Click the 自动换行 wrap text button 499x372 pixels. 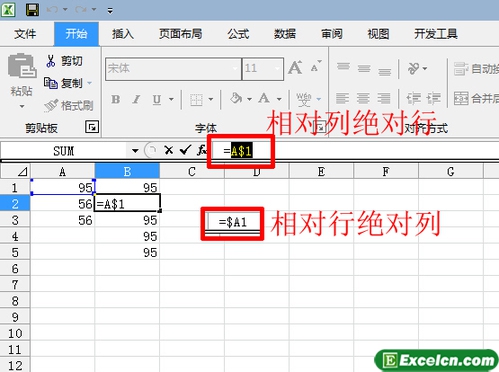click(x=476, y=69)
